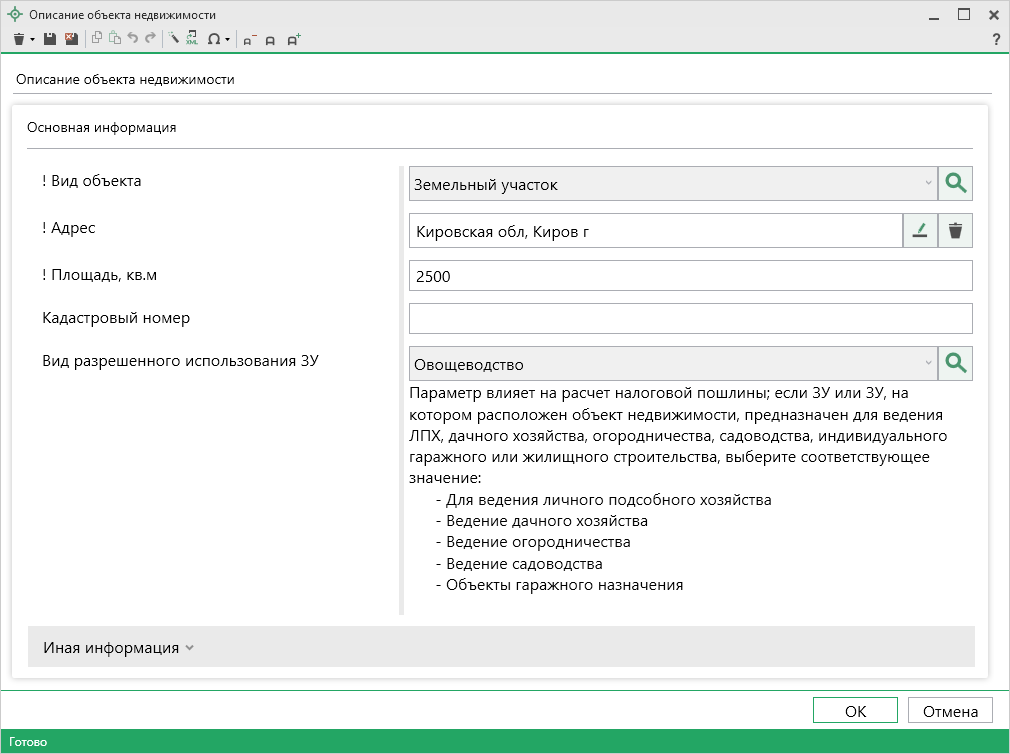Click the XML import icon
The height and width of the screenshot is (754, 1010).
pos(192,39)
